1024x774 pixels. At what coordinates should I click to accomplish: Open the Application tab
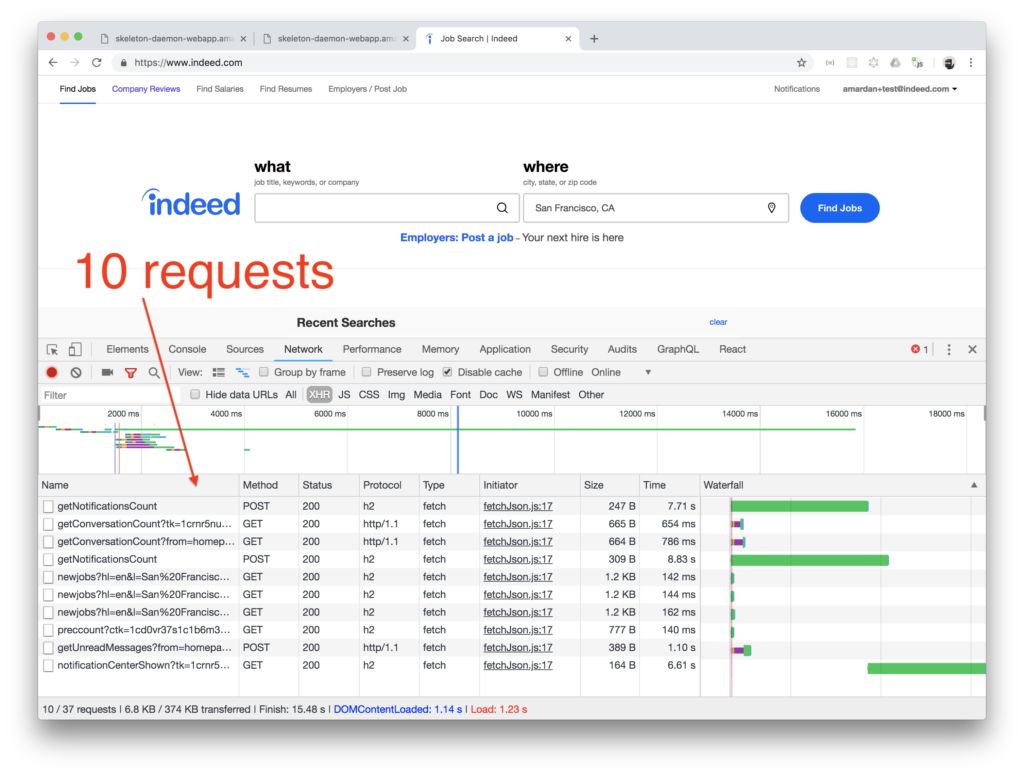[505, 349]
